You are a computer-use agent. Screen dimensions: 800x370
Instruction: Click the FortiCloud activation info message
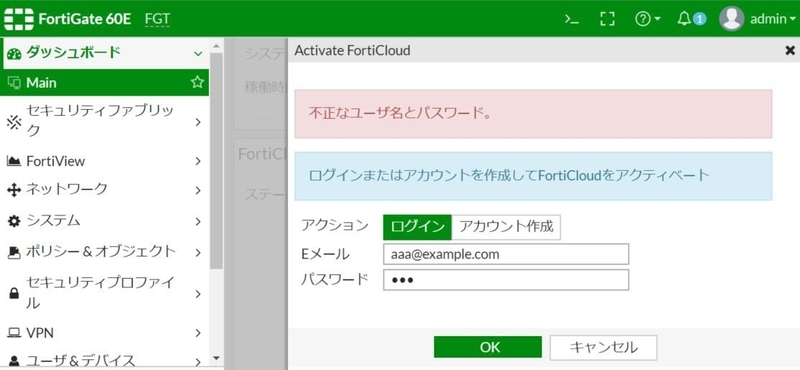click(x=533, y=176)
